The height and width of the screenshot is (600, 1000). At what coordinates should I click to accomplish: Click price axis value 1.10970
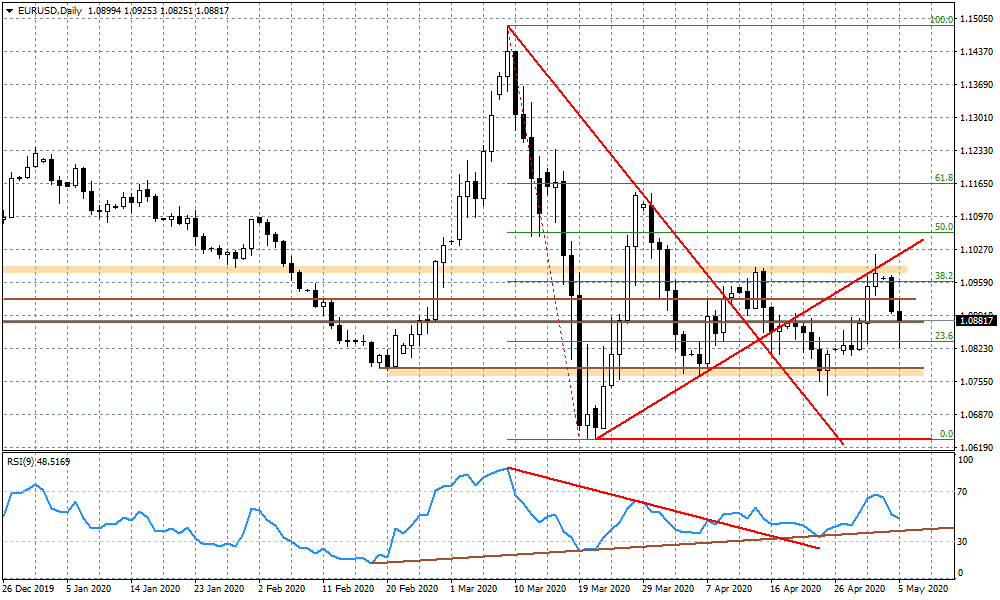pyautogui.click(x=976, y=217)
